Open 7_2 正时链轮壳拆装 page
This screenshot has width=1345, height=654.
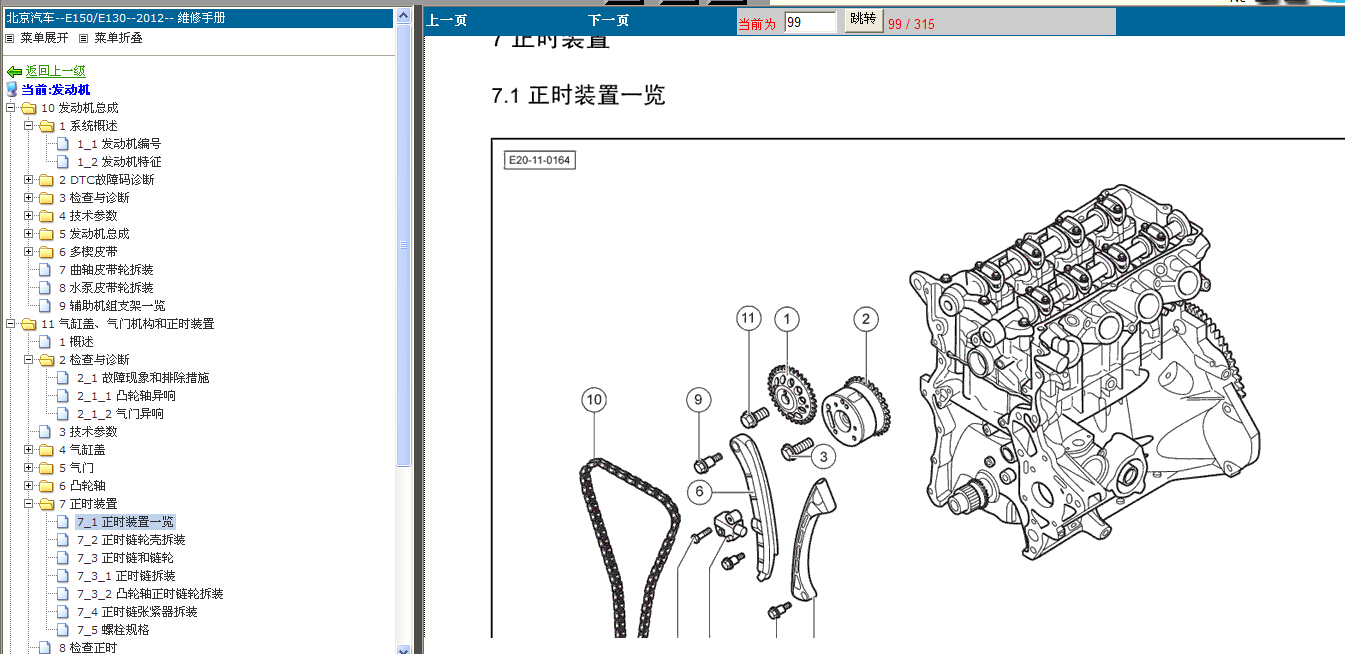click(131, 540)
